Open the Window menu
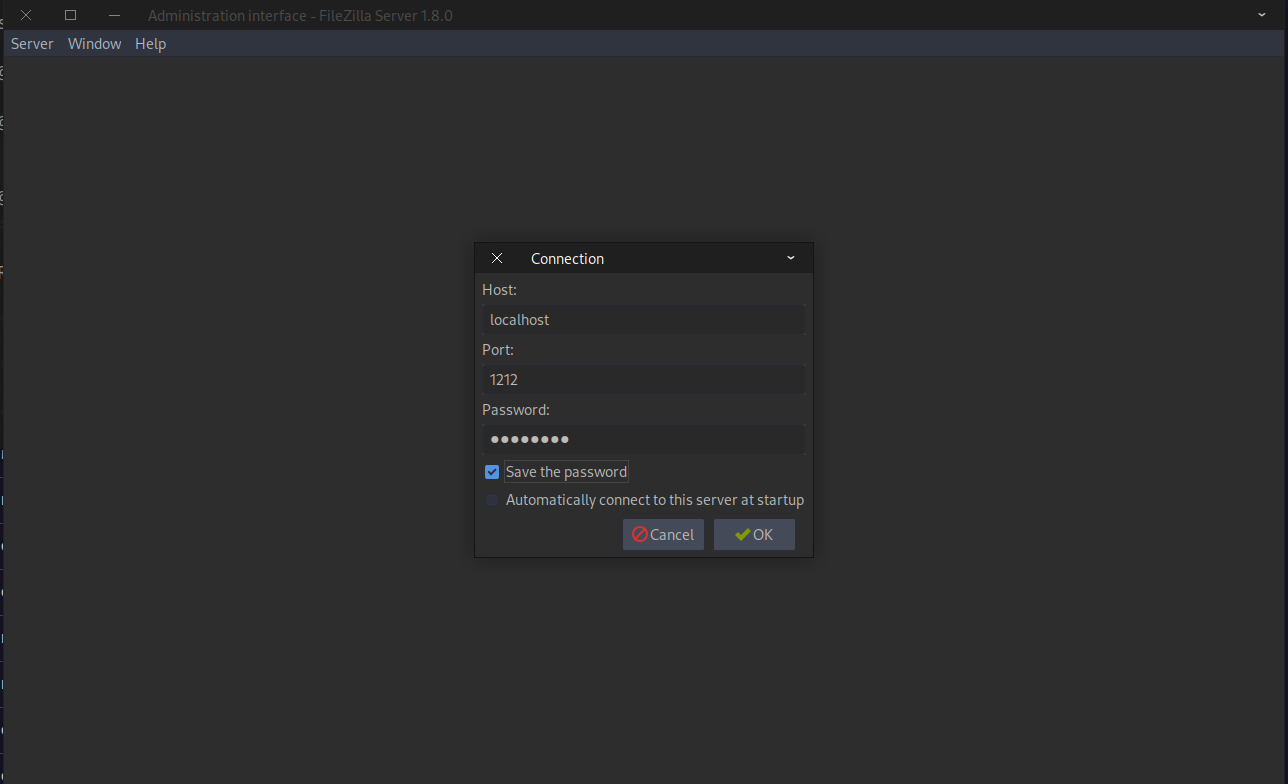Image resolution: width=1288 pixels, height=784 pixels. pyautogui.click(x=94, y=43)
